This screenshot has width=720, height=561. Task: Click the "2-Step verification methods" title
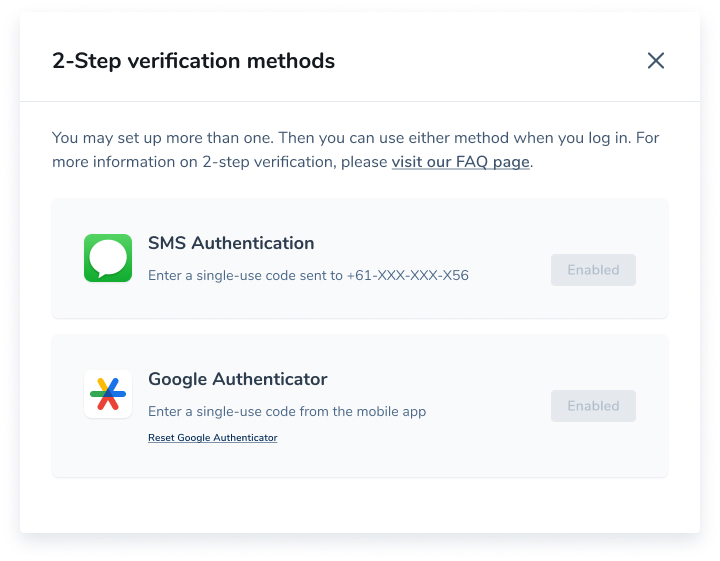pyautogui.click(x=193, y=61)
